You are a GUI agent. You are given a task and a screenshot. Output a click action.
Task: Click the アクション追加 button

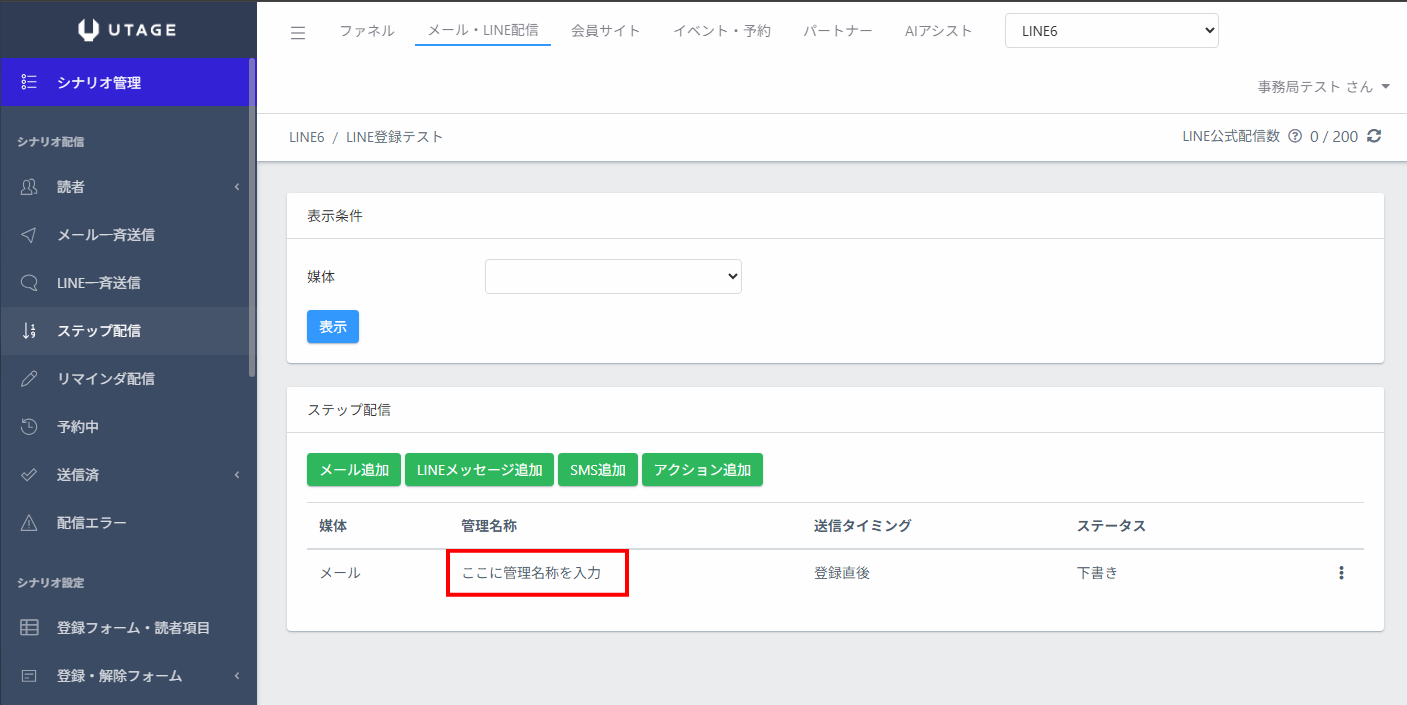click(702, 470)
